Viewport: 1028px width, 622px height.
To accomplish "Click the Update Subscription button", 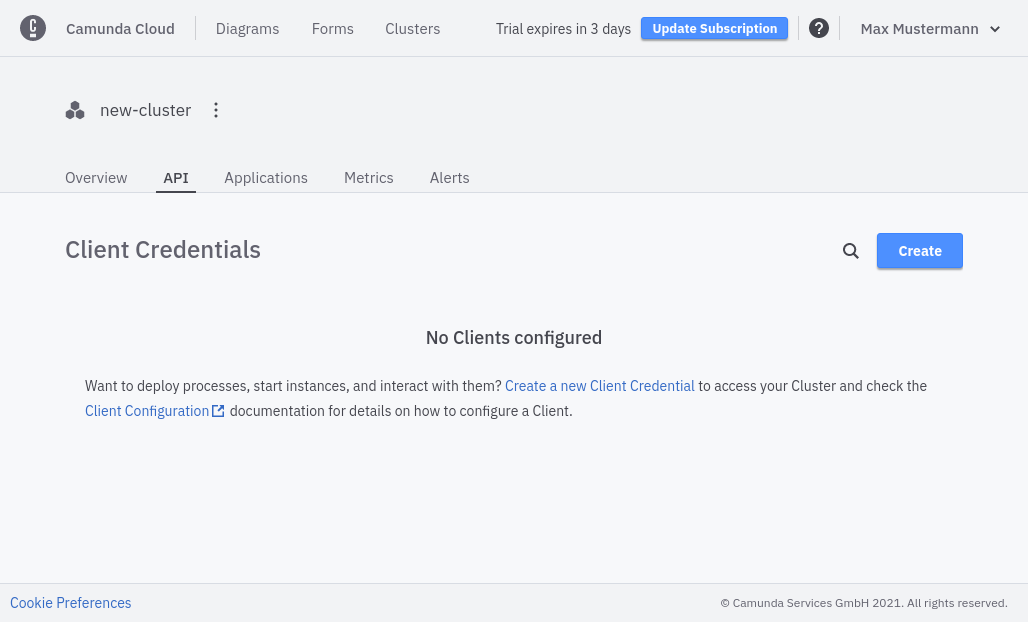I will coord(714,29).
